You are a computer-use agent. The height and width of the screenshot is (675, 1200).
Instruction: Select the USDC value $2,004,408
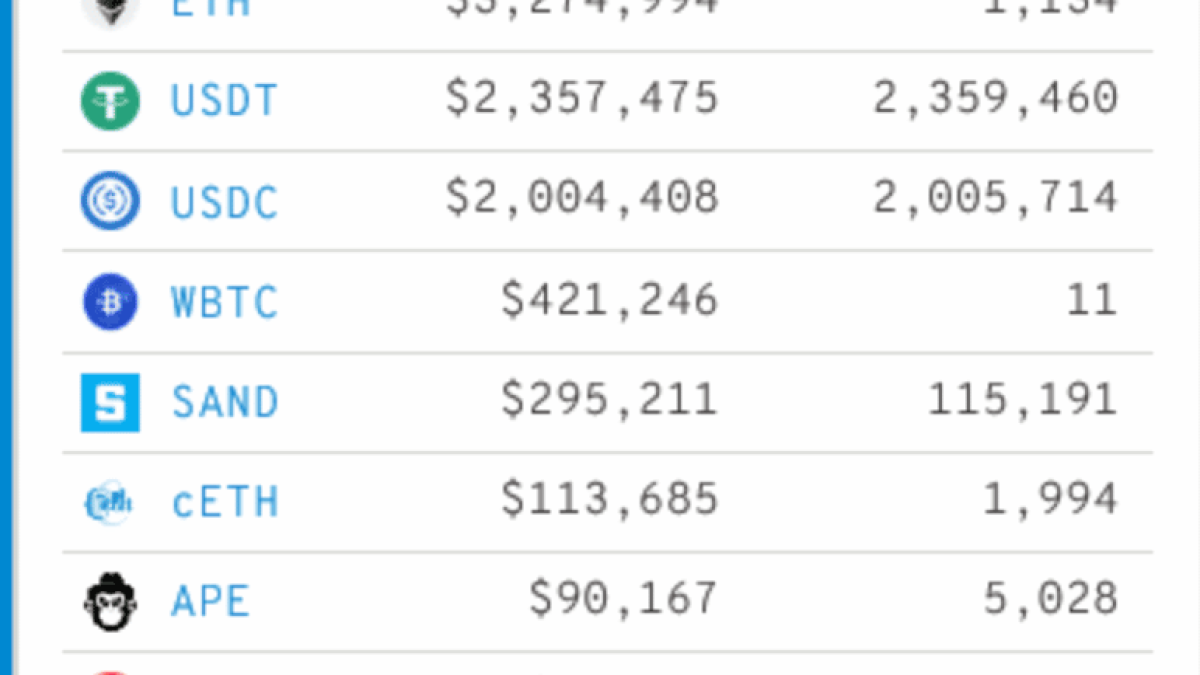(582, 199)
